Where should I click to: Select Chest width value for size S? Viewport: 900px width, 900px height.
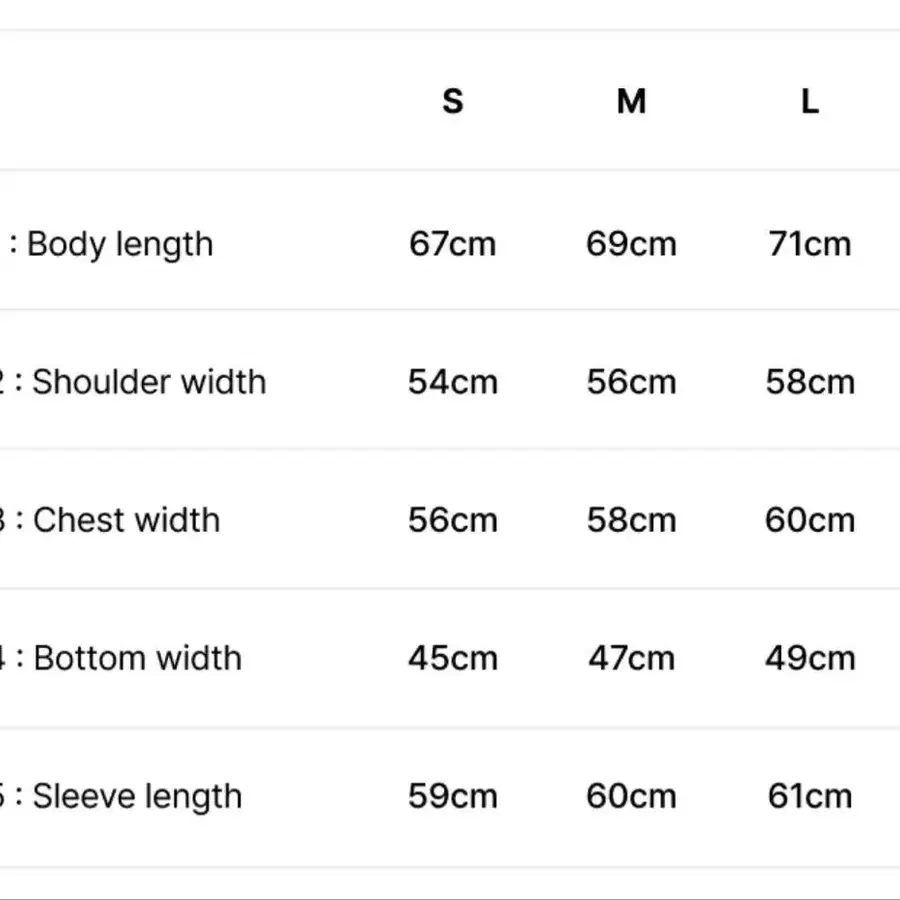click(452, 520)
